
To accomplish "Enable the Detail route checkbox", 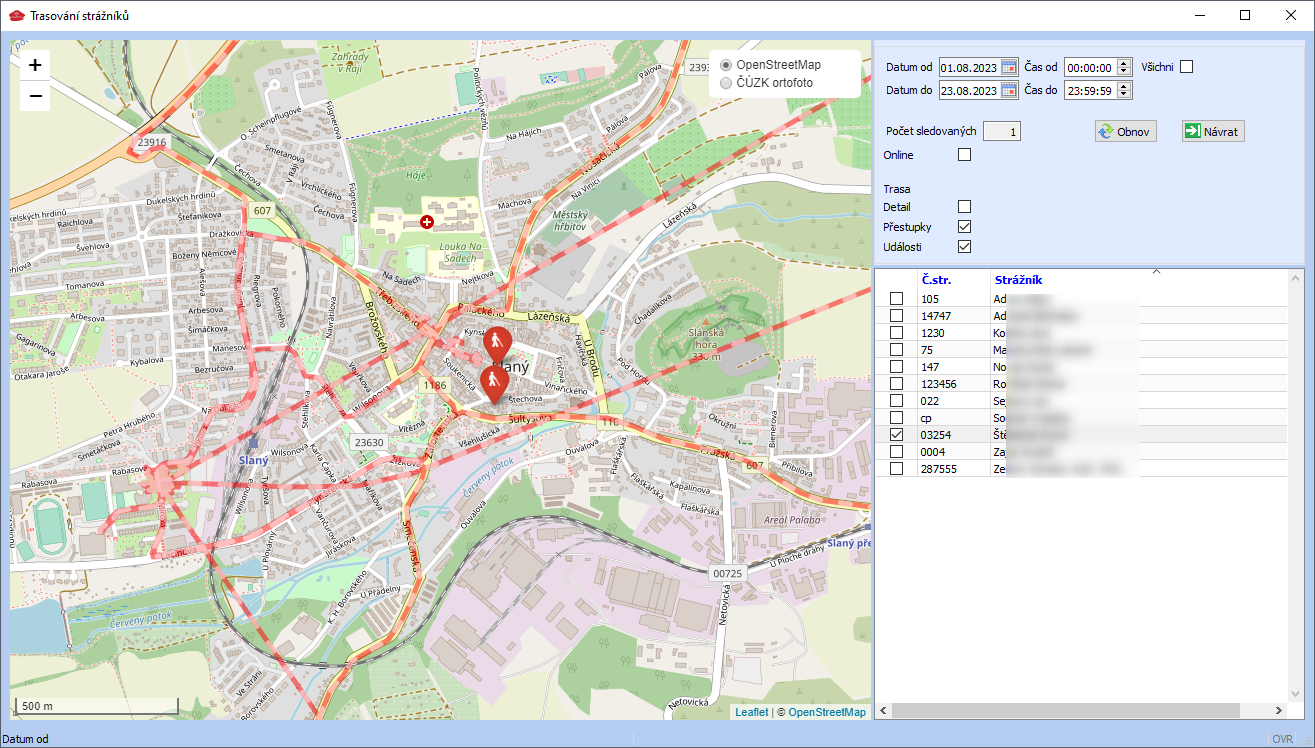I will [965, 207].
